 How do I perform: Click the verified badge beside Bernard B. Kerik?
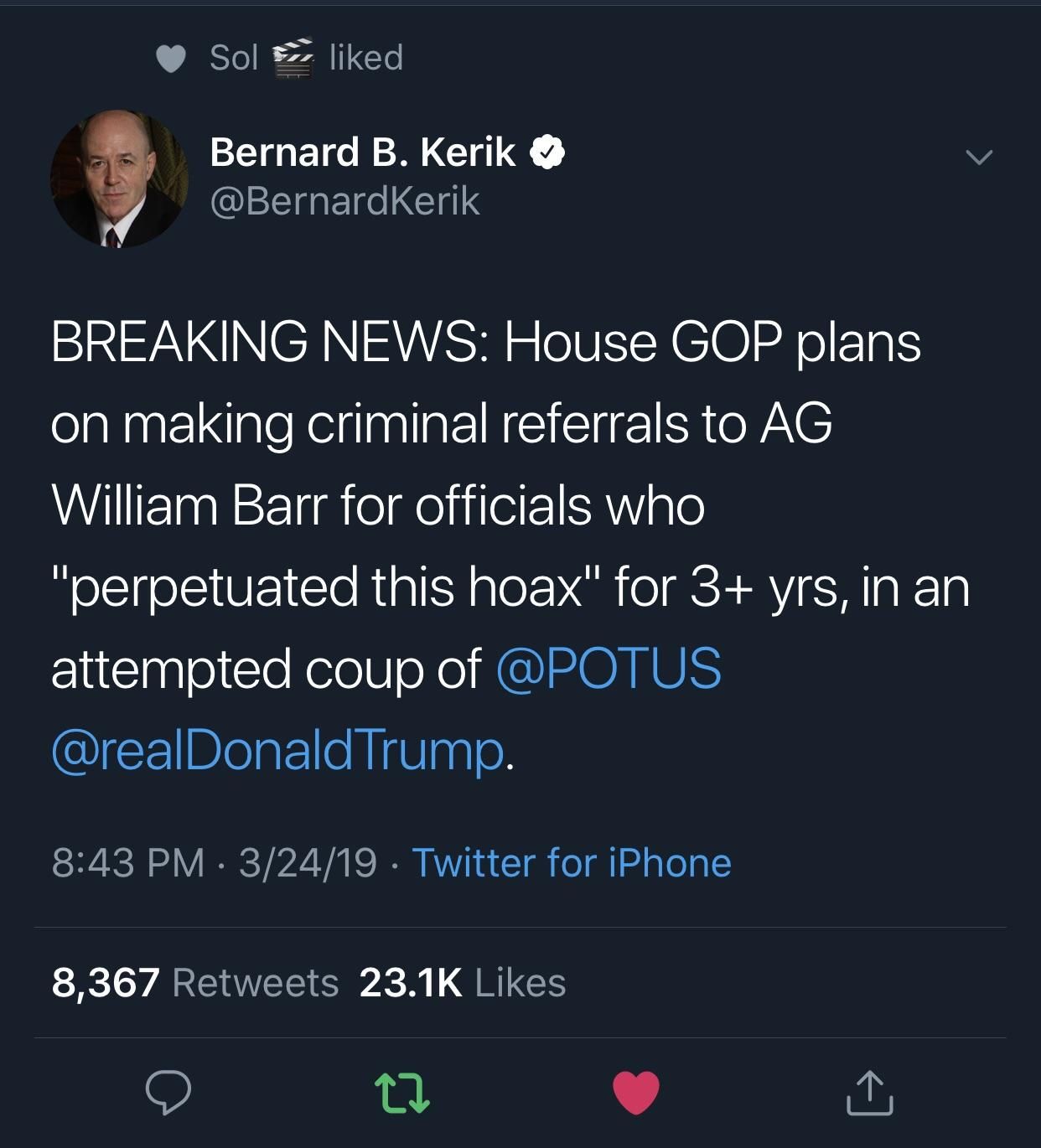(x=546, y=153)
